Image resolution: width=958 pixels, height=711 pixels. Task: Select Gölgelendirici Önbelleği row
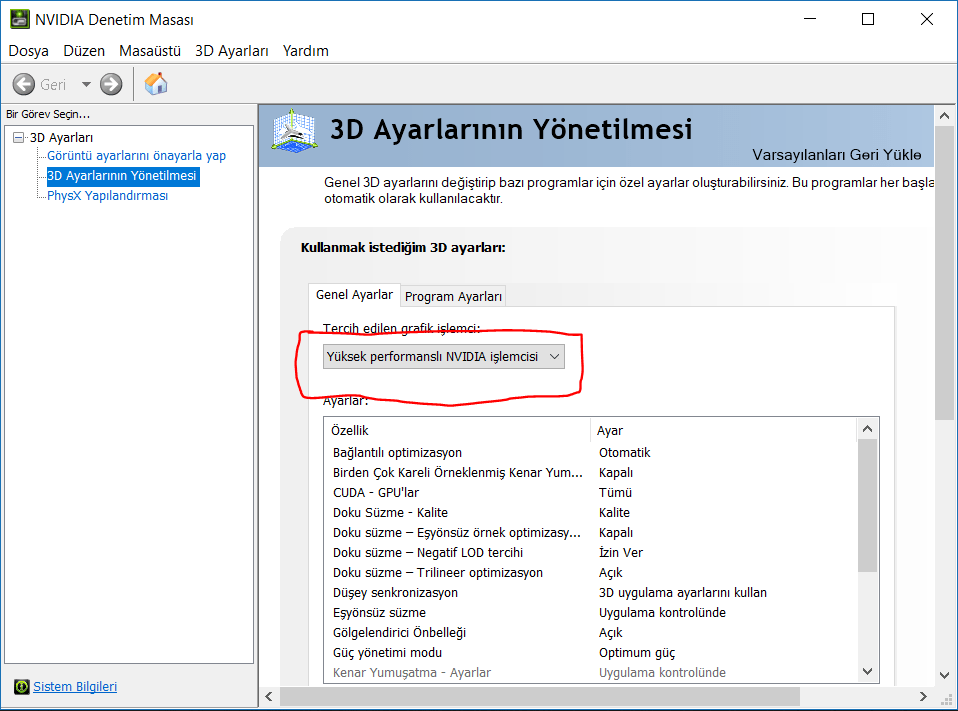coord(591,633)
